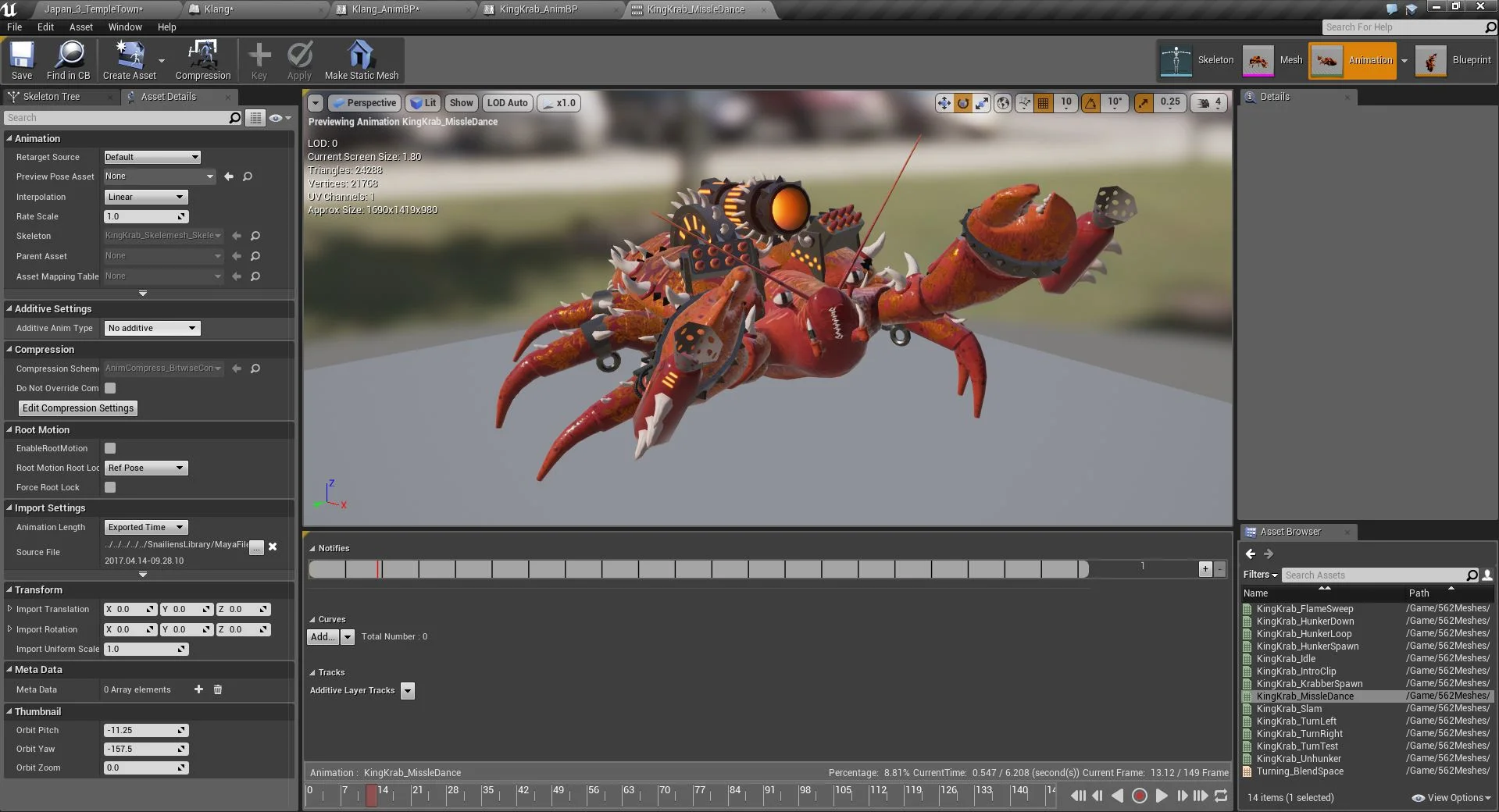
Task: Collapse the Additive Settings section
Action: coord(9,309)
